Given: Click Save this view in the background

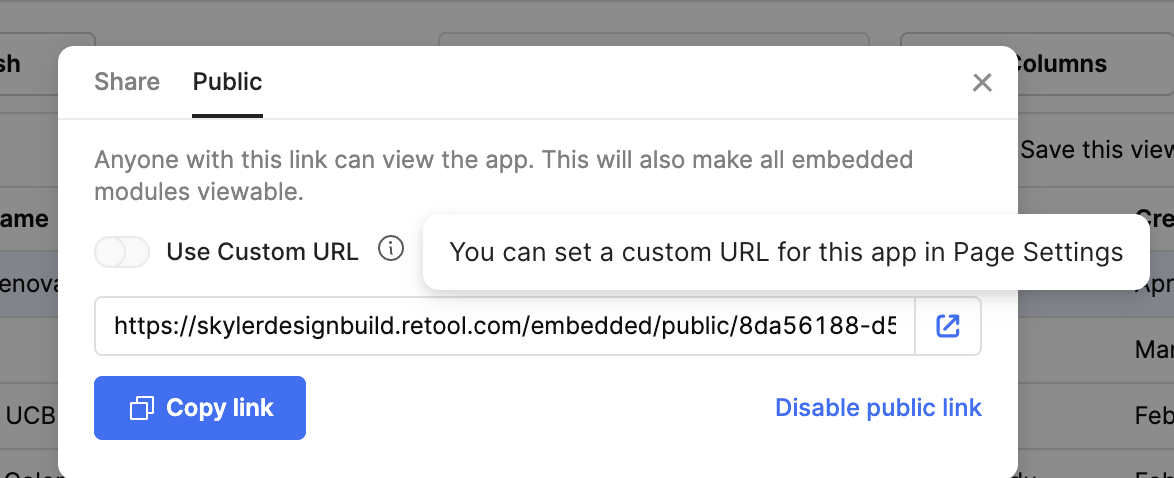Looking at the screenshot, I should (1096, 149).
